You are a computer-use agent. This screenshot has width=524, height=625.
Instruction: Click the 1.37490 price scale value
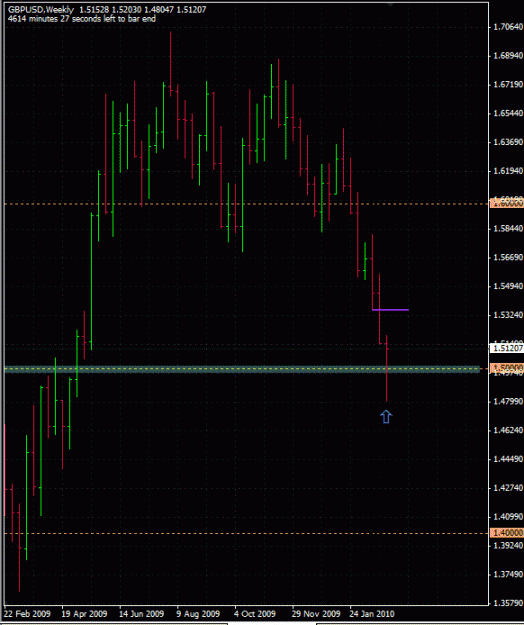(508, 574)
